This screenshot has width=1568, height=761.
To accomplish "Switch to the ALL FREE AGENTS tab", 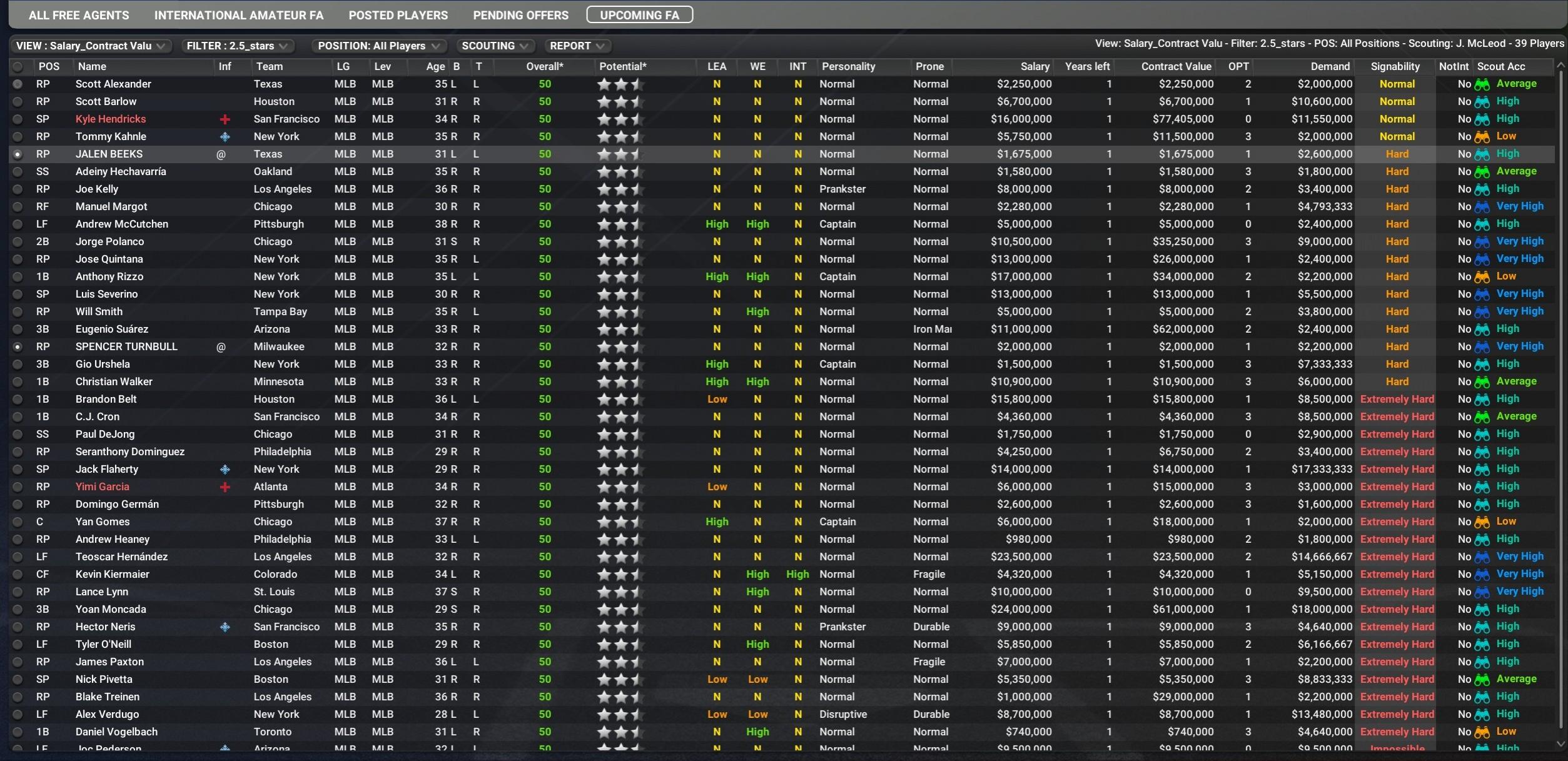I will click(x=79, y=15).
